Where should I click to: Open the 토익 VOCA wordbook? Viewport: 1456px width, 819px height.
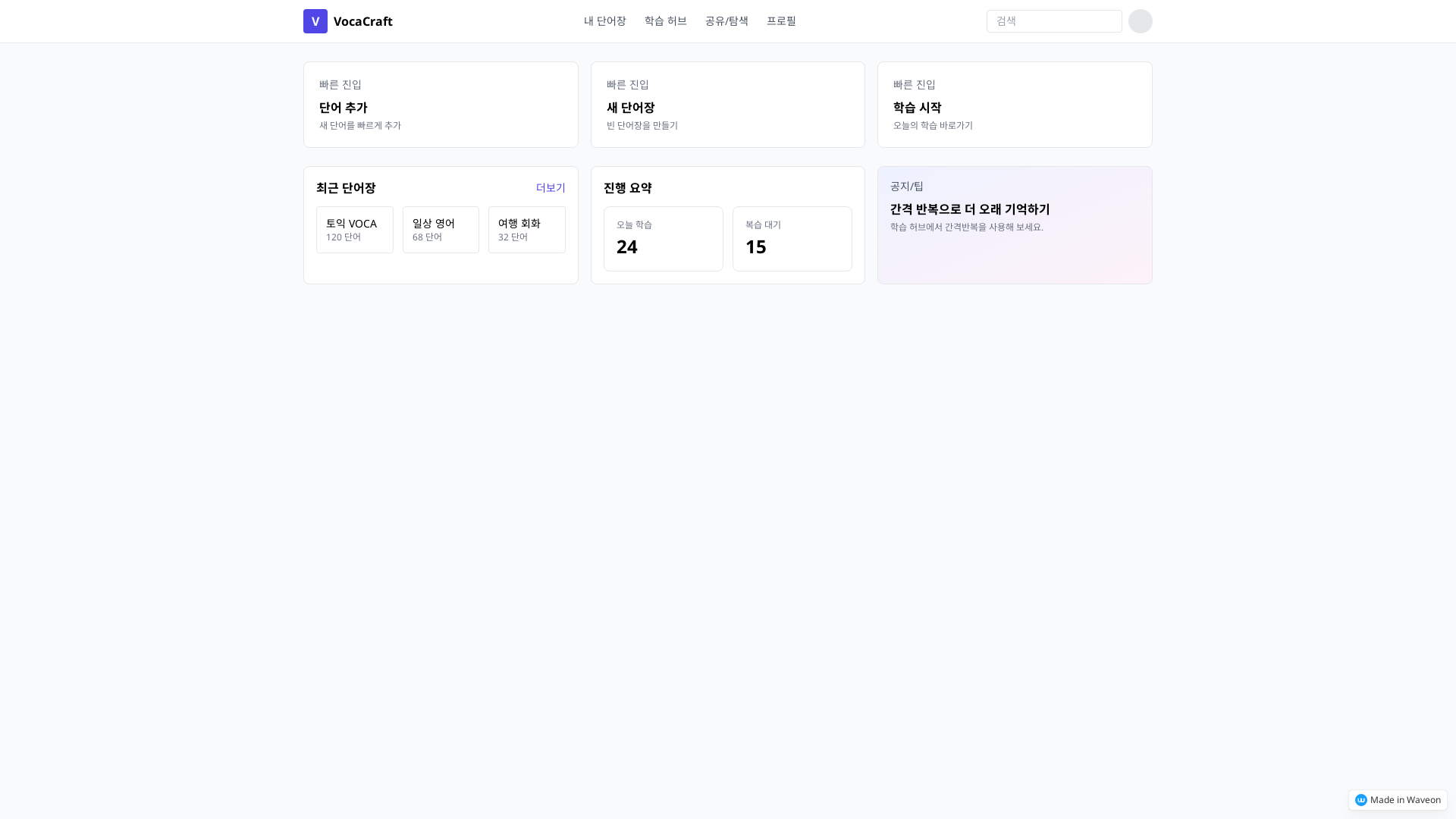point(354,230)
